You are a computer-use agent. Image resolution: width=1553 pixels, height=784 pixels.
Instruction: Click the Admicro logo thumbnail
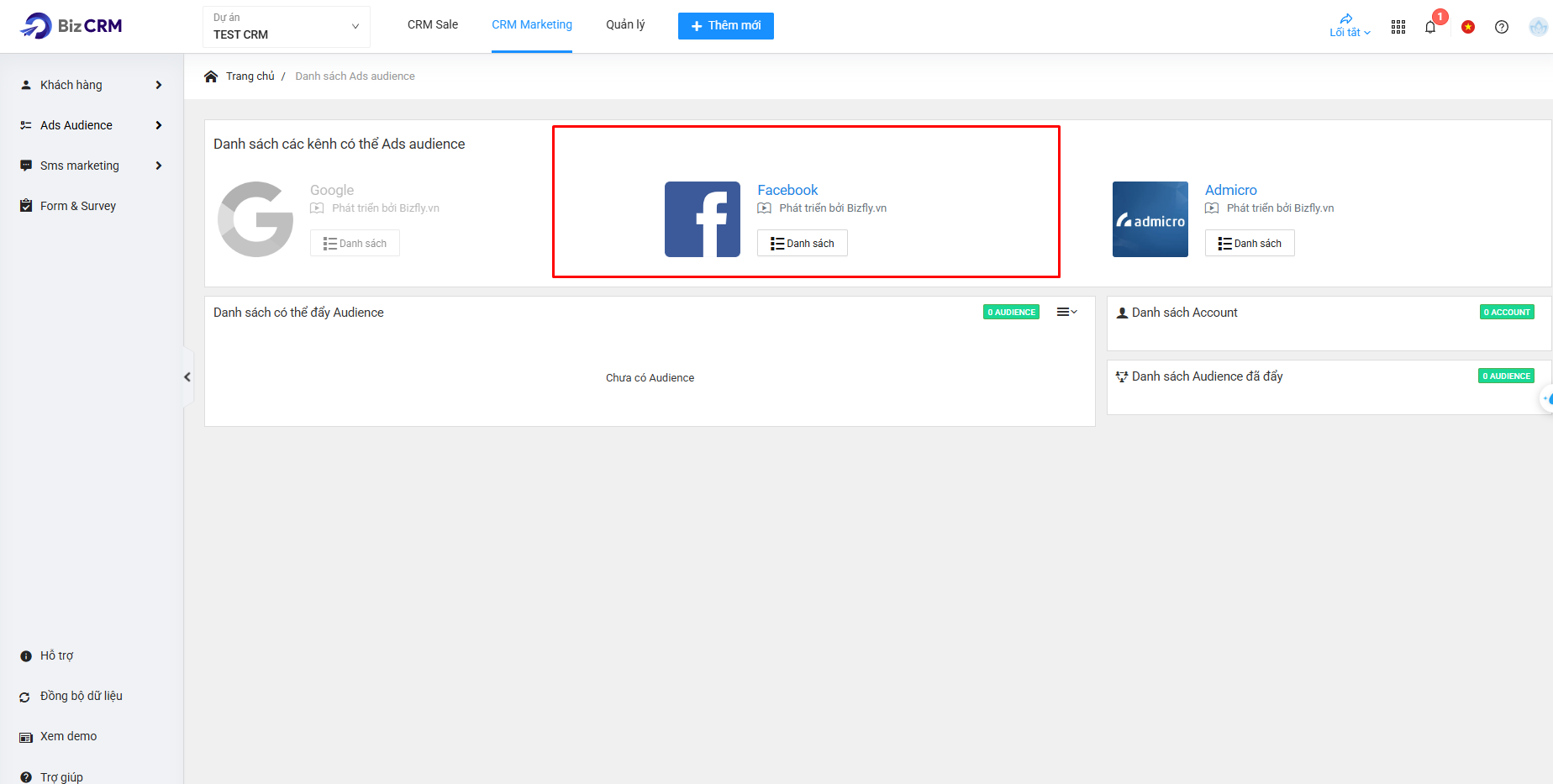(x=1150, y=219)
